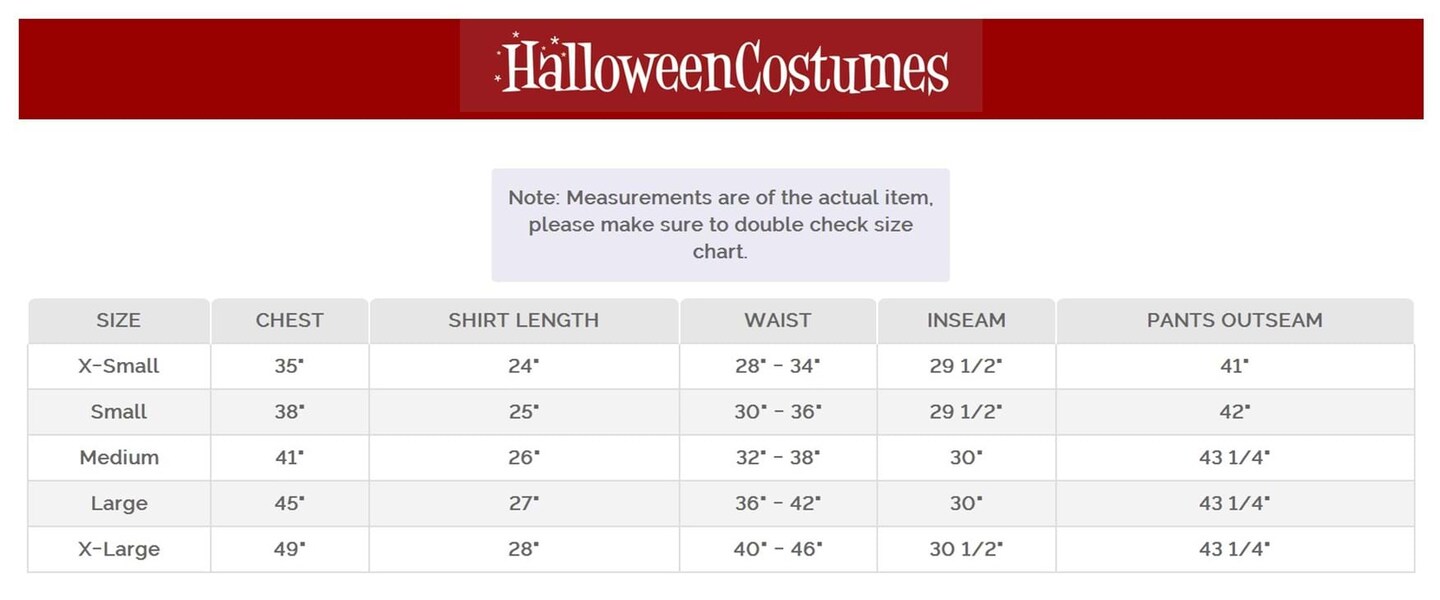Click the measurements note box
Viewport: 1440px width, 600px height.
[x=720, y=225]
